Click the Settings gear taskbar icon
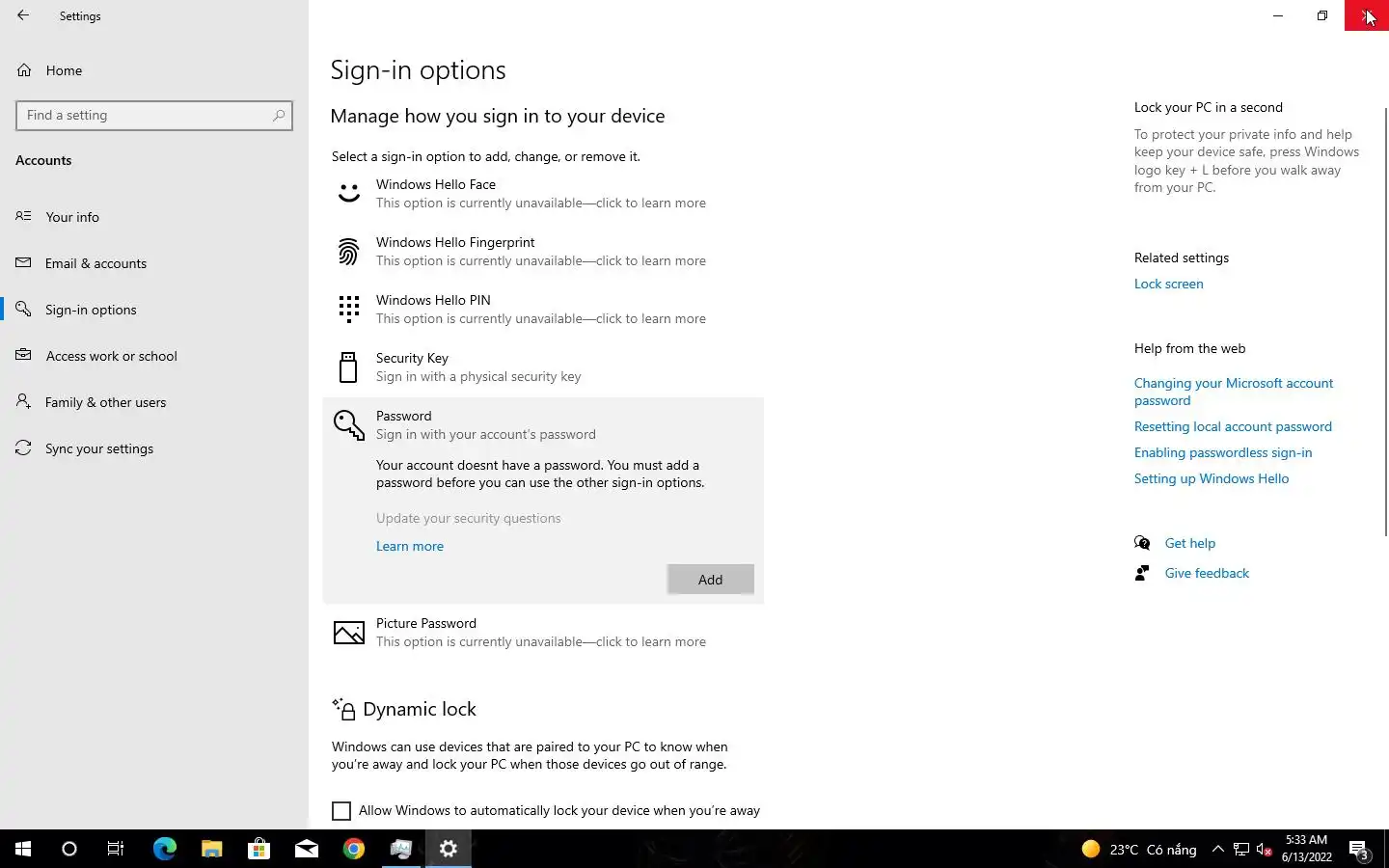 click(449, 849)
